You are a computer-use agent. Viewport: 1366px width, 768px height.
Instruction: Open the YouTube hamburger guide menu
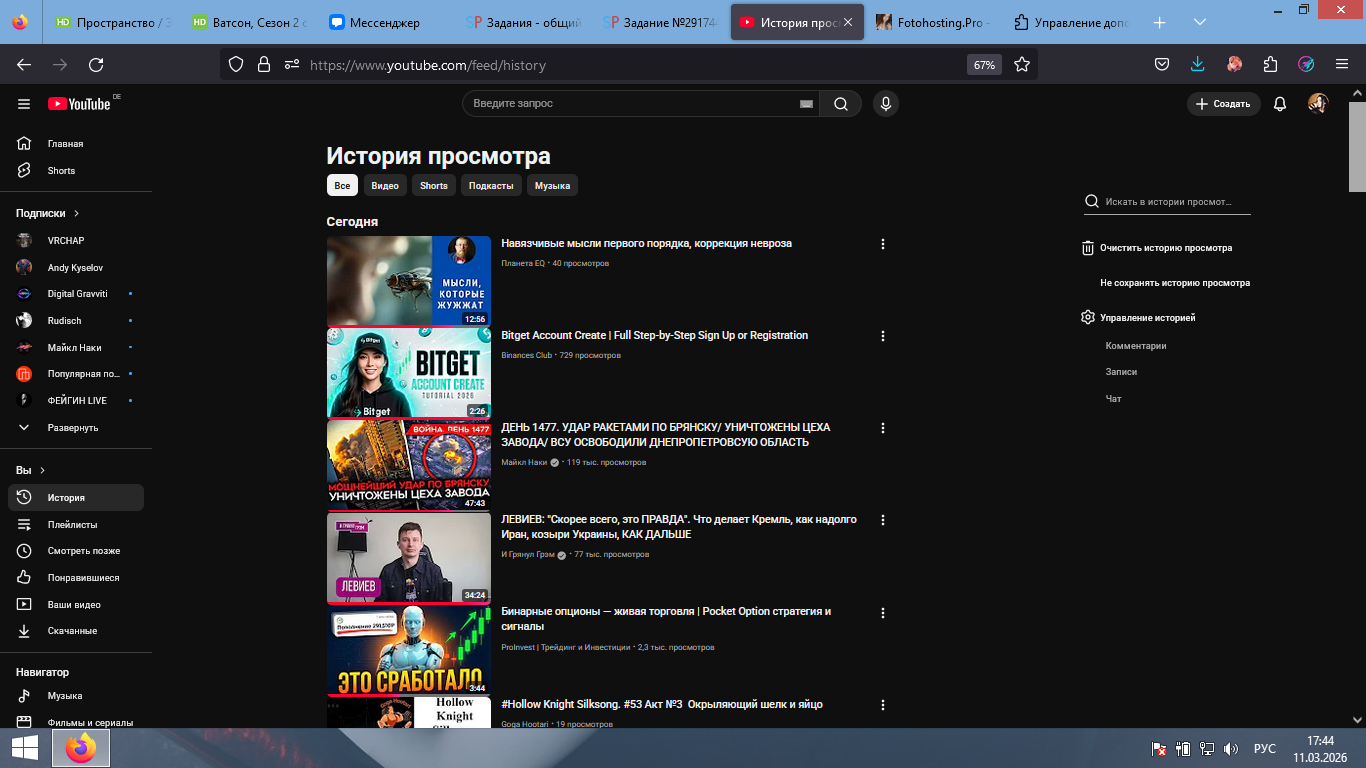24,104
